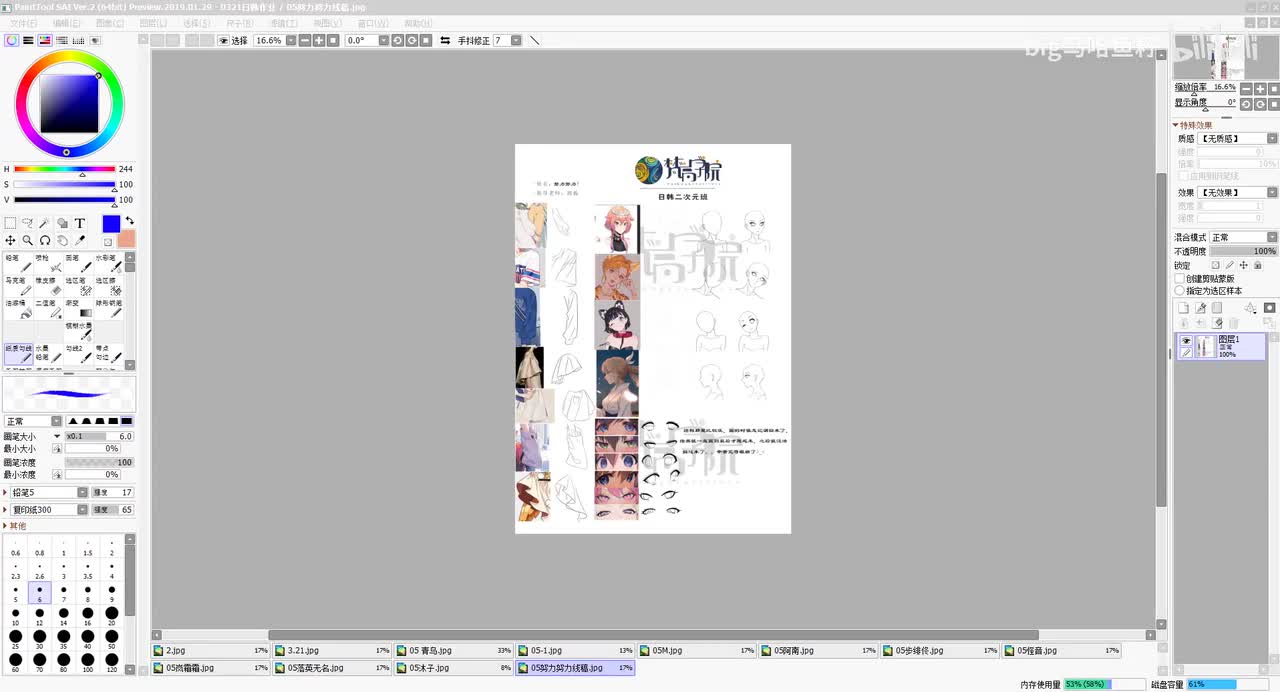Viewport: 1280px width, 692px height.
Task: Select brush size 2.6 preset
Action: (x=40, y=570)
